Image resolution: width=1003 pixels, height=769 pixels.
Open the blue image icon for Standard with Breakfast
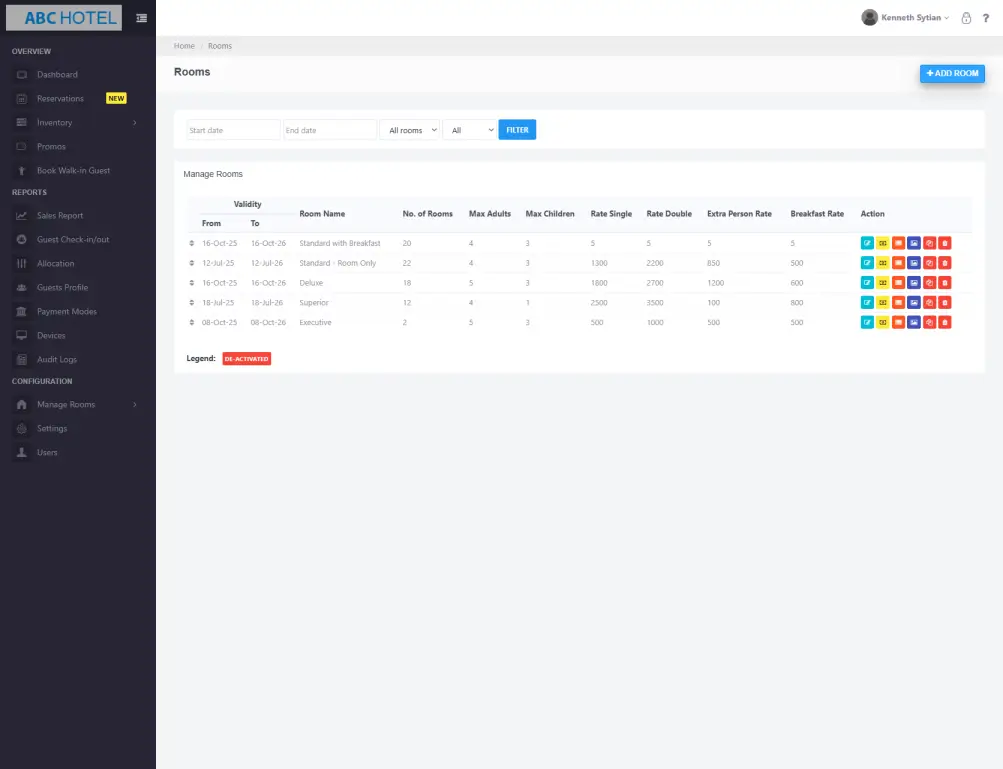pos(914,243)
